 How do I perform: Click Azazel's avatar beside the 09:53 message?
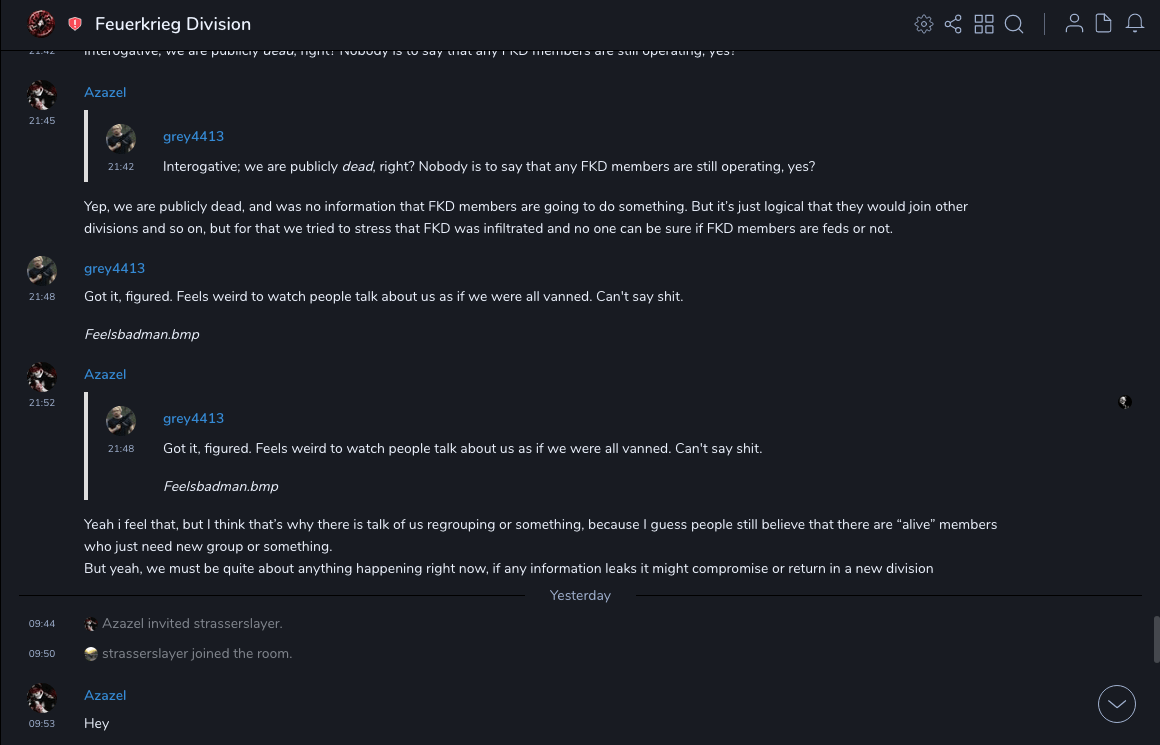pos(42,697)
